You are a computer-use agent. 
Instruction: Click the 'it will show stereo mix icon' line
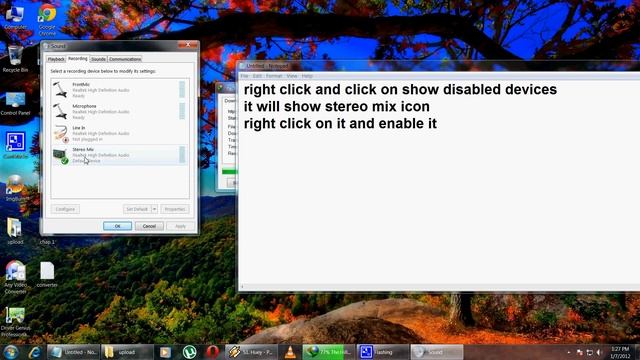[x=337, y=106]
